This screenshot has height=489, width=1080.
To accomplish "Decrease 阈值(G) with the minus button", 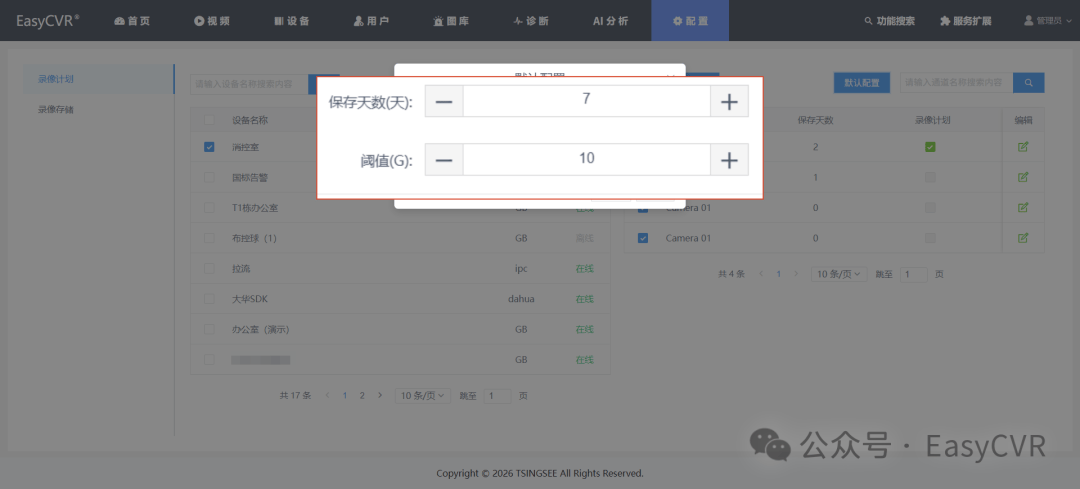I will point(444,160).
